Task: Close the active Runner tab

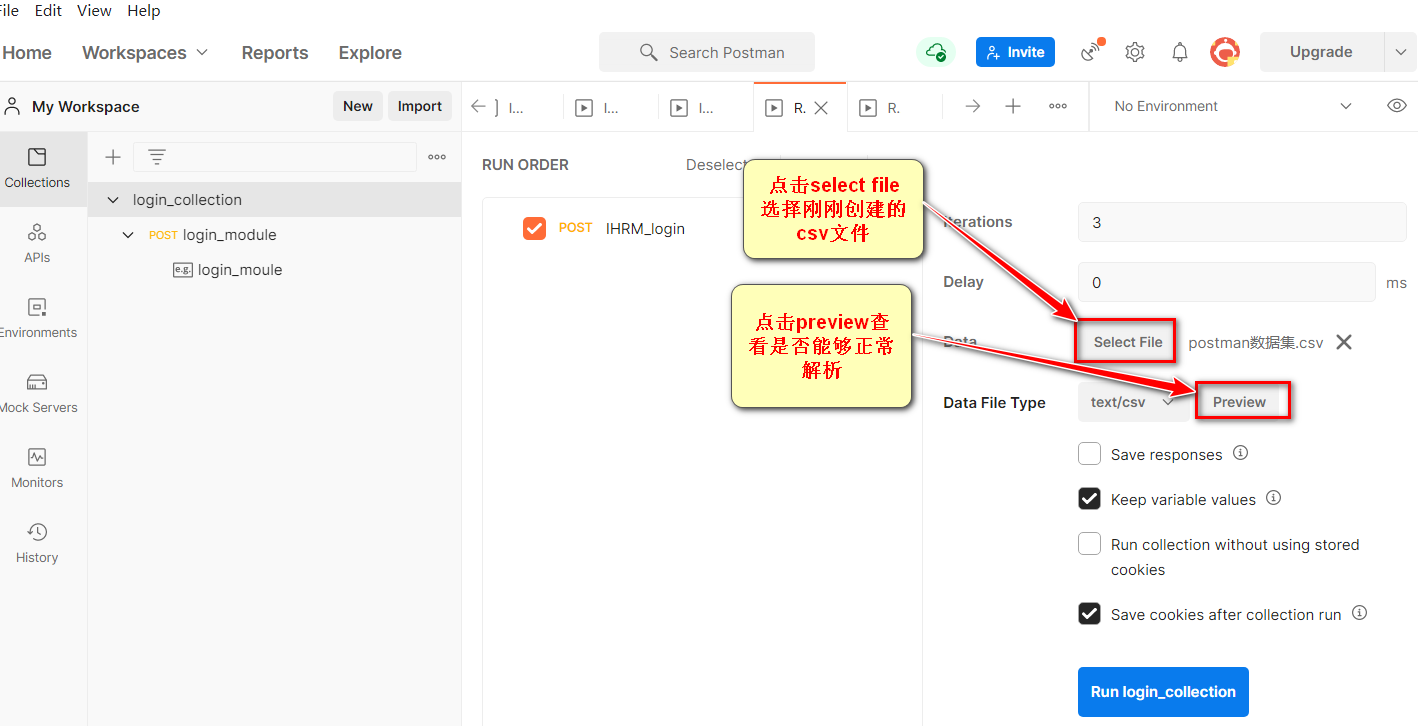Action: click(821, 108)
